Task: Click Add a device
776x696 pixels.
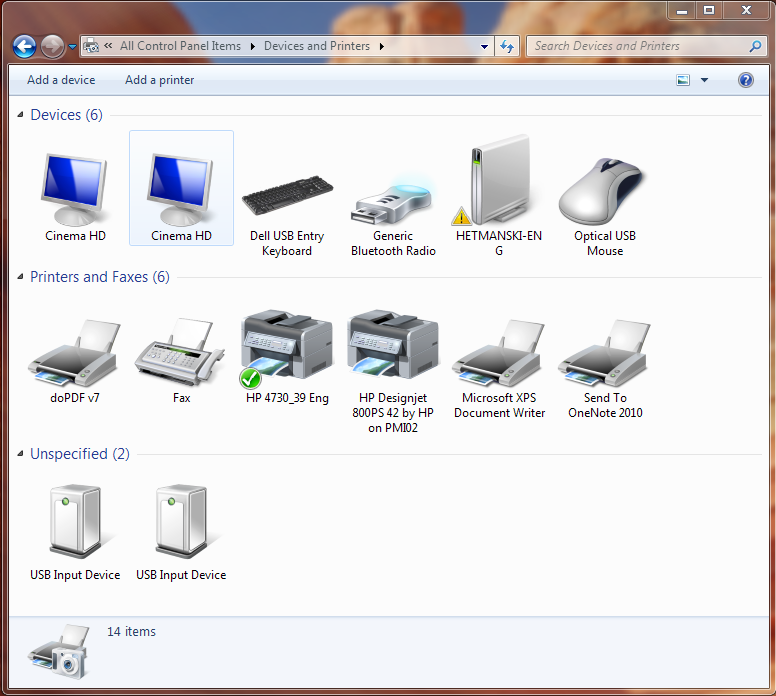Action: (61, 80)
